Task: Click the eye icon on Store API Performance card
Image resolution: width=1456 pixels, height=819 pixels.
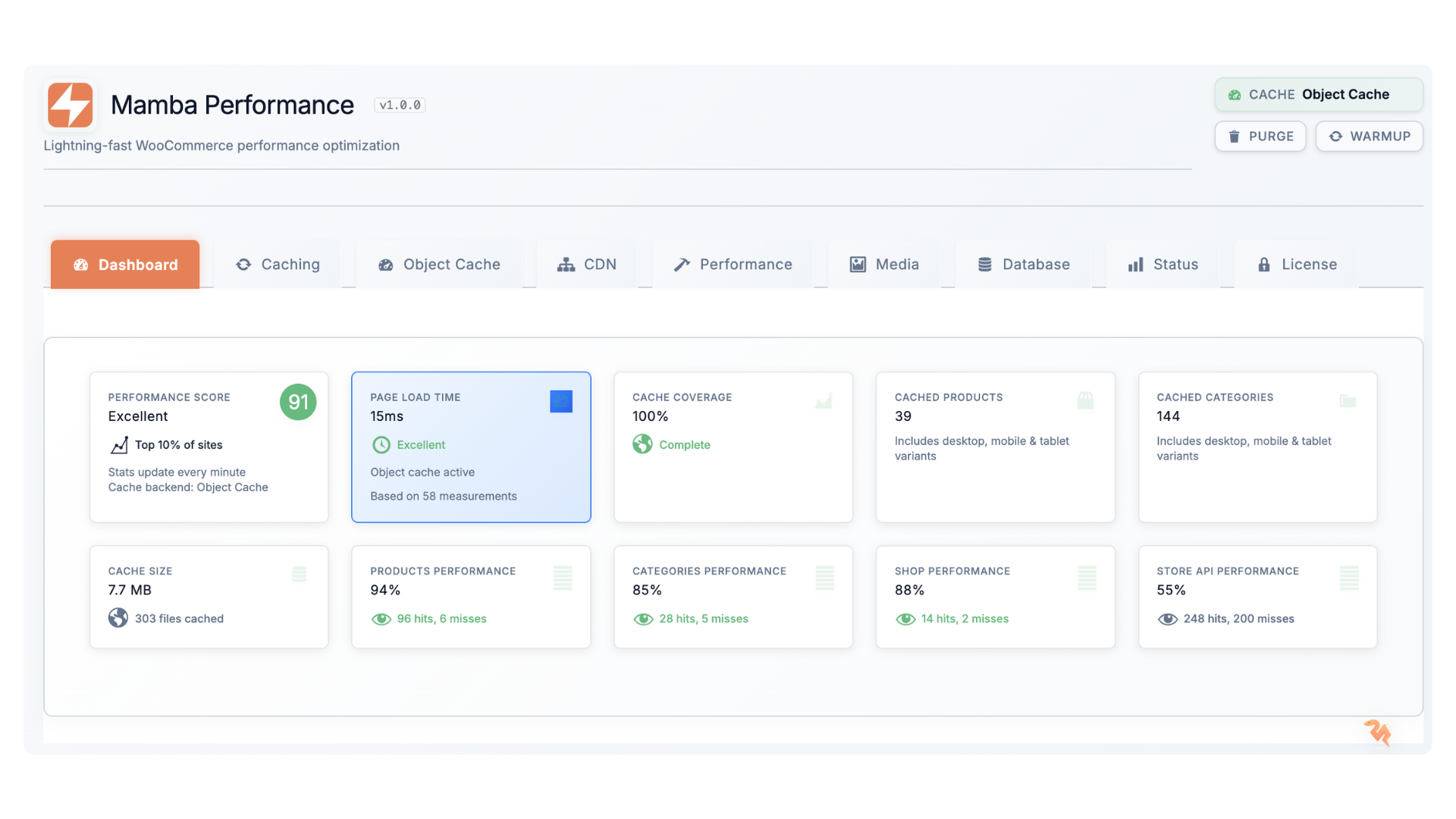Action: 1167,619
